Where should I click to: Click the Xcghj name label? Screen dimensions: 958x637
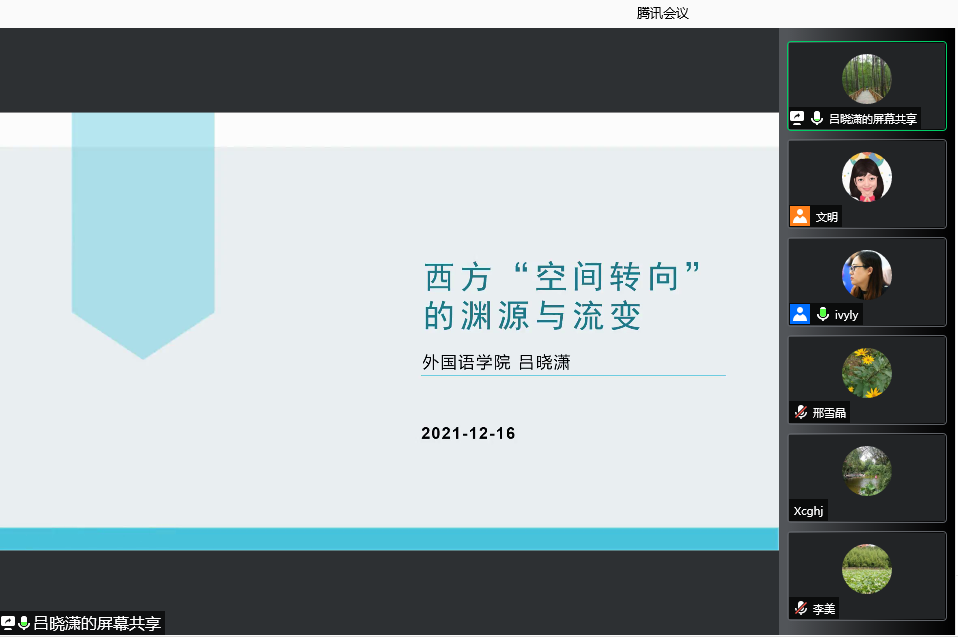(808, 511)
